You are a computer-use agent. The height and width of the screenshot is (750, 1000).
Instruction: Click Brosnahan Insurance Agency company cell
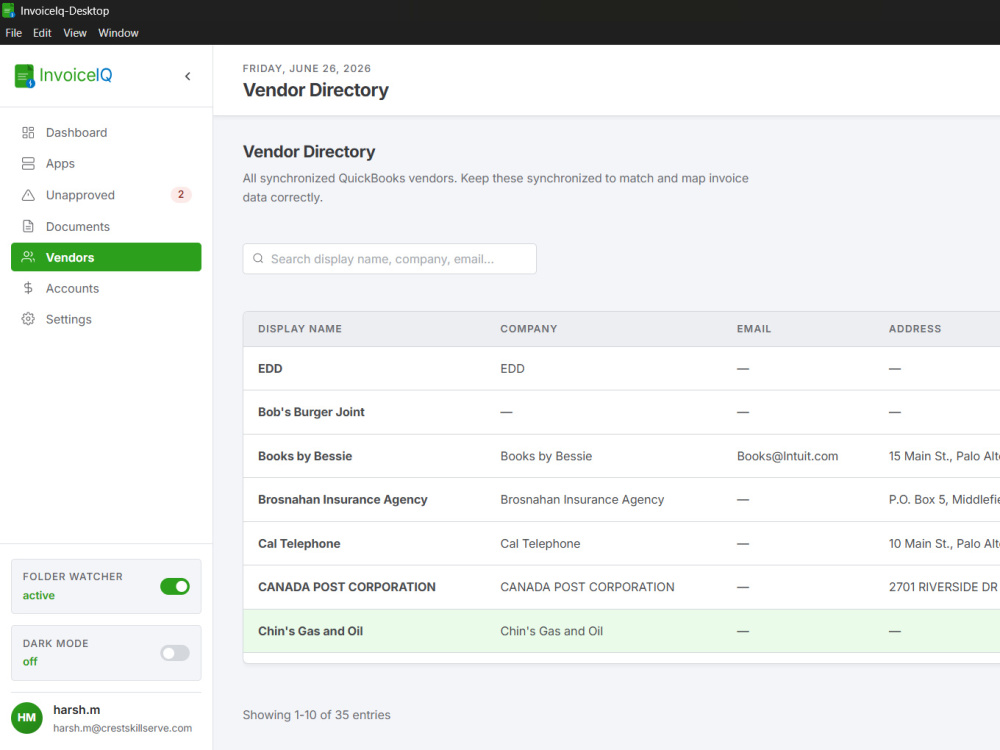pos(582,499)
